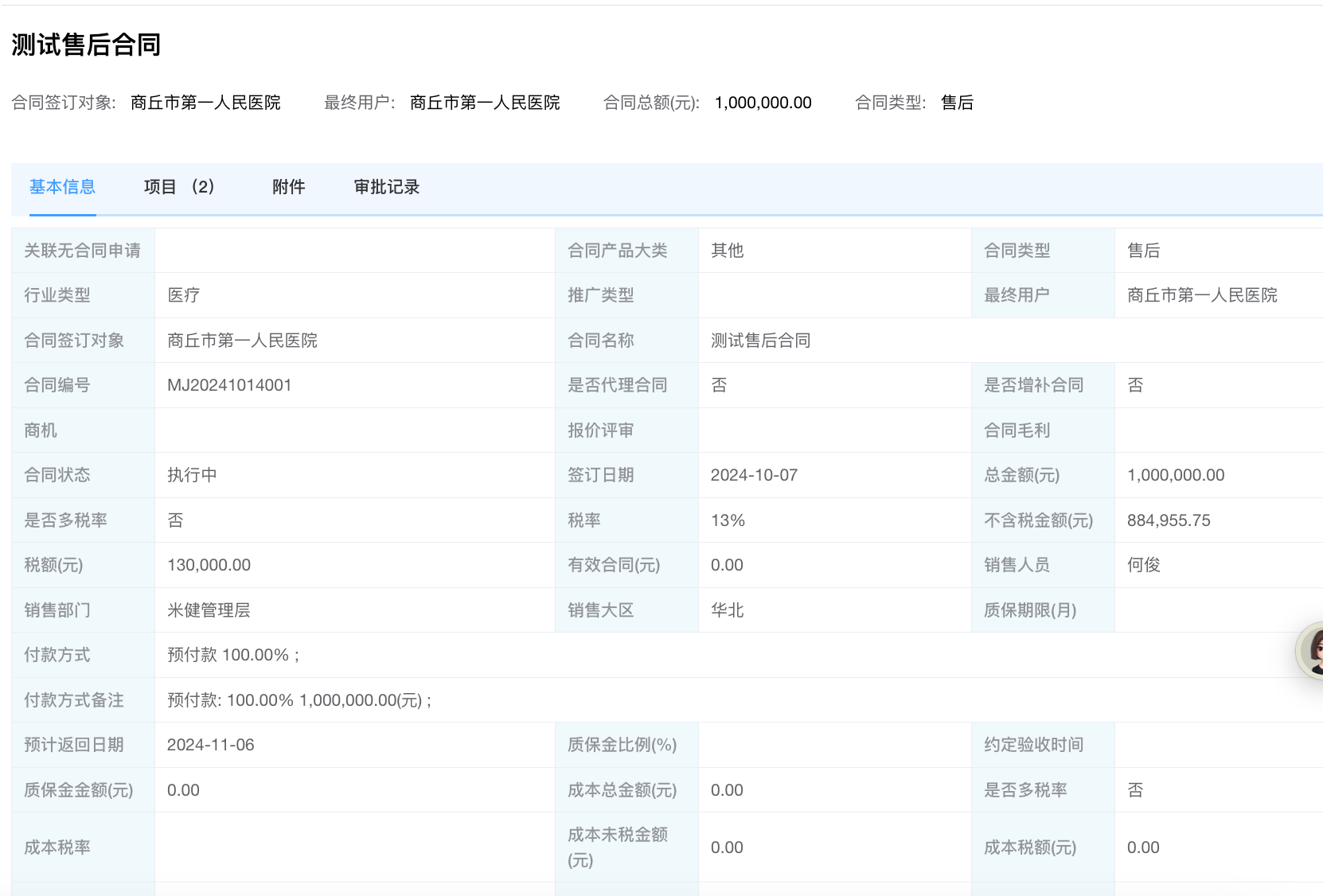Click the 米健管理层 sales department value
The image size is (1323, 896).
209,610
